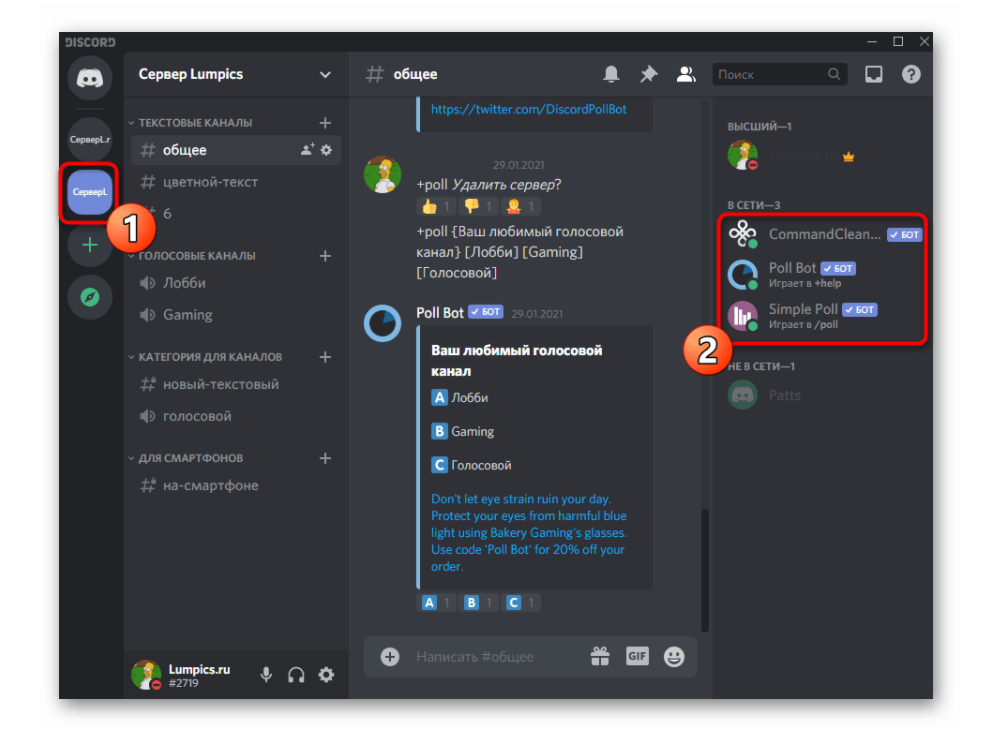Click the chat scrollbar thumb
The width and height of the screenshot is (982, 740).
704,570
